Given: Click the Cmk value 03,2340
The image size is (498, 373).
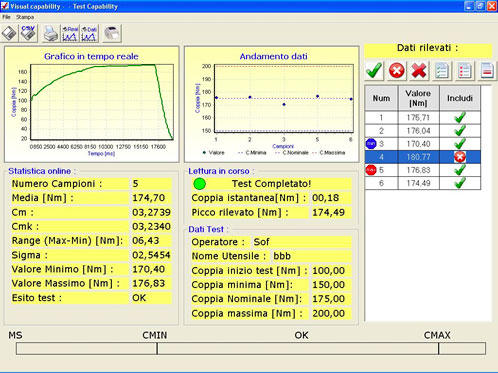Looking at the screenshot, I should tap(151, 227).
